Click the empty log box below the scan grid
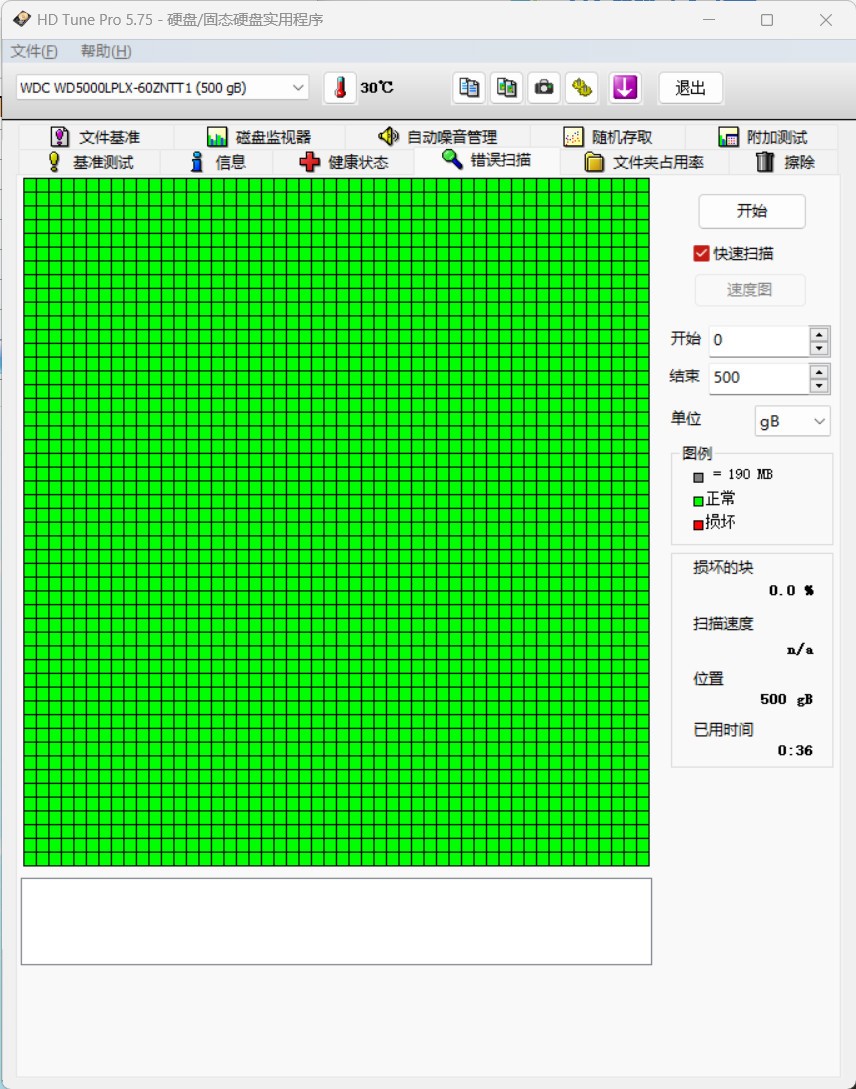856x1089 pixels. tap(336, 922)
